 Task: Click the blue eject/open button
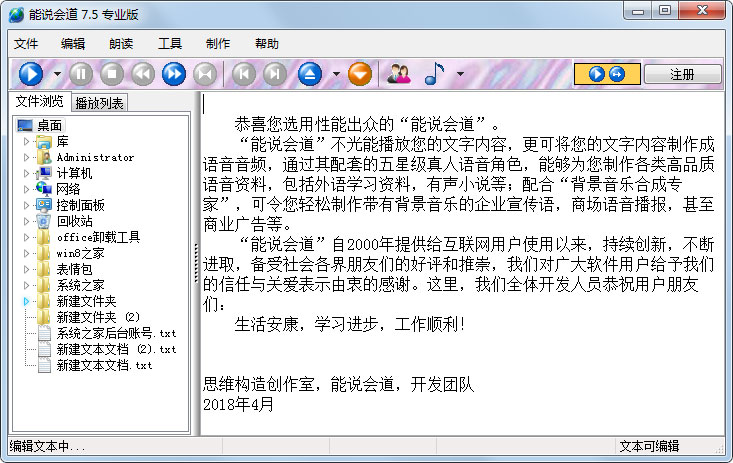[310, 74]
